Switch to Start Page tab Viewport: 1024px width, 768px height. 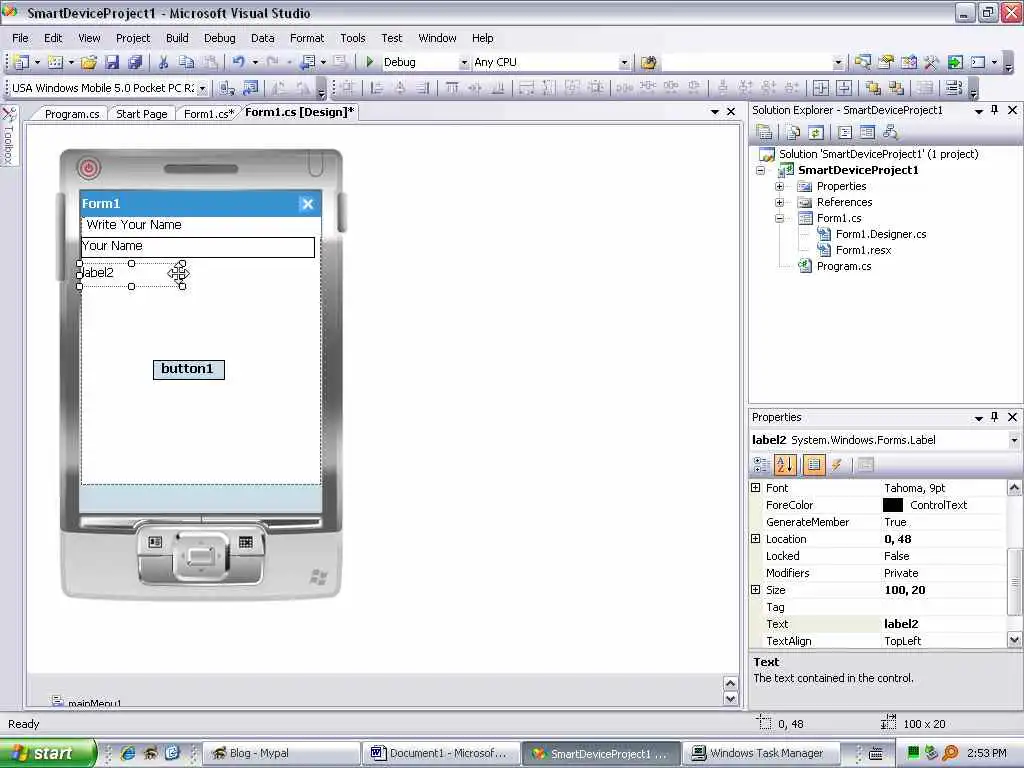pyautogui.click(x=142, y=114)
